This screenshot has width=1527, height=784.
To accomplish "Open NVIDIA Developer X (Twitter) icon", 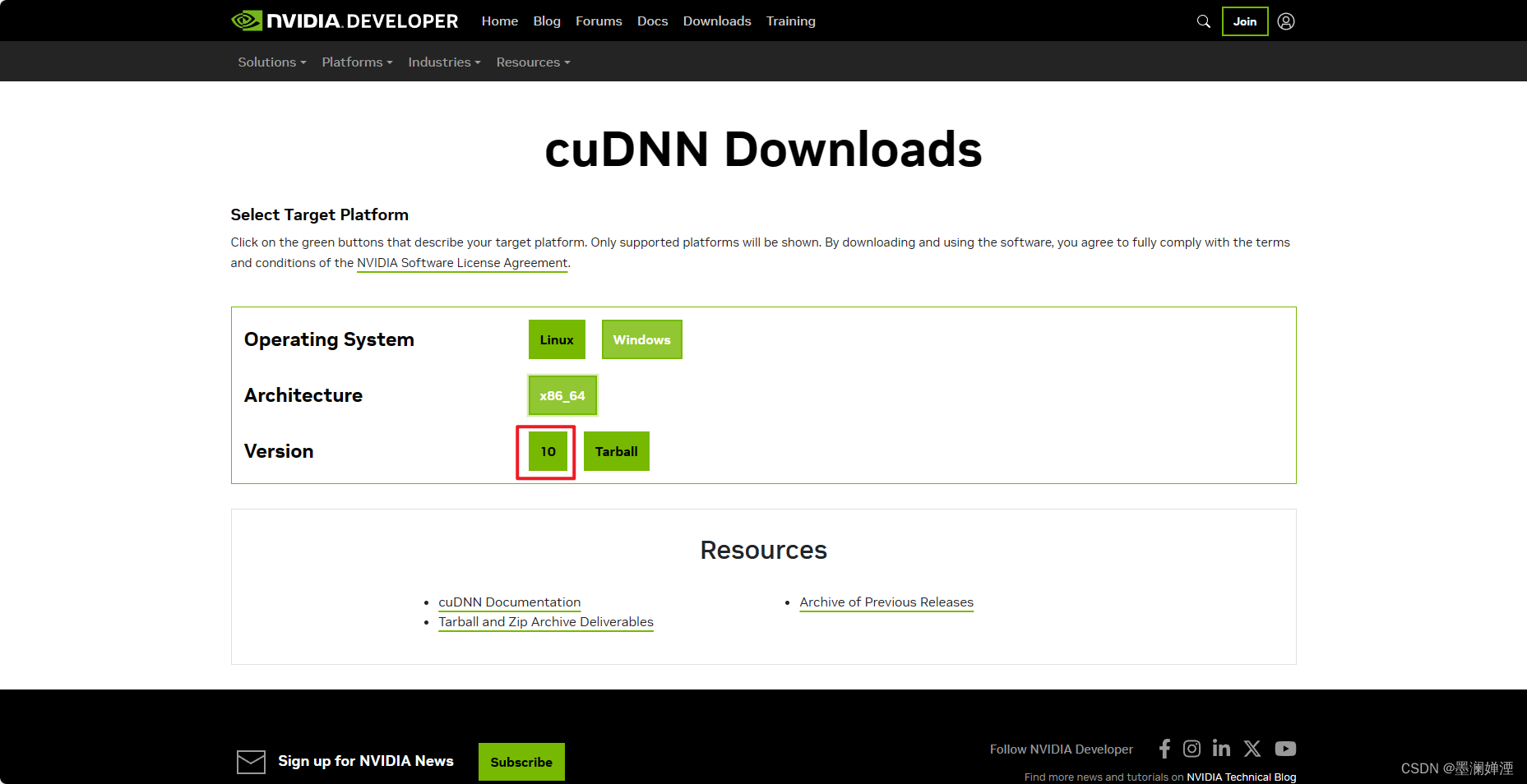I will coord(1252,749).
